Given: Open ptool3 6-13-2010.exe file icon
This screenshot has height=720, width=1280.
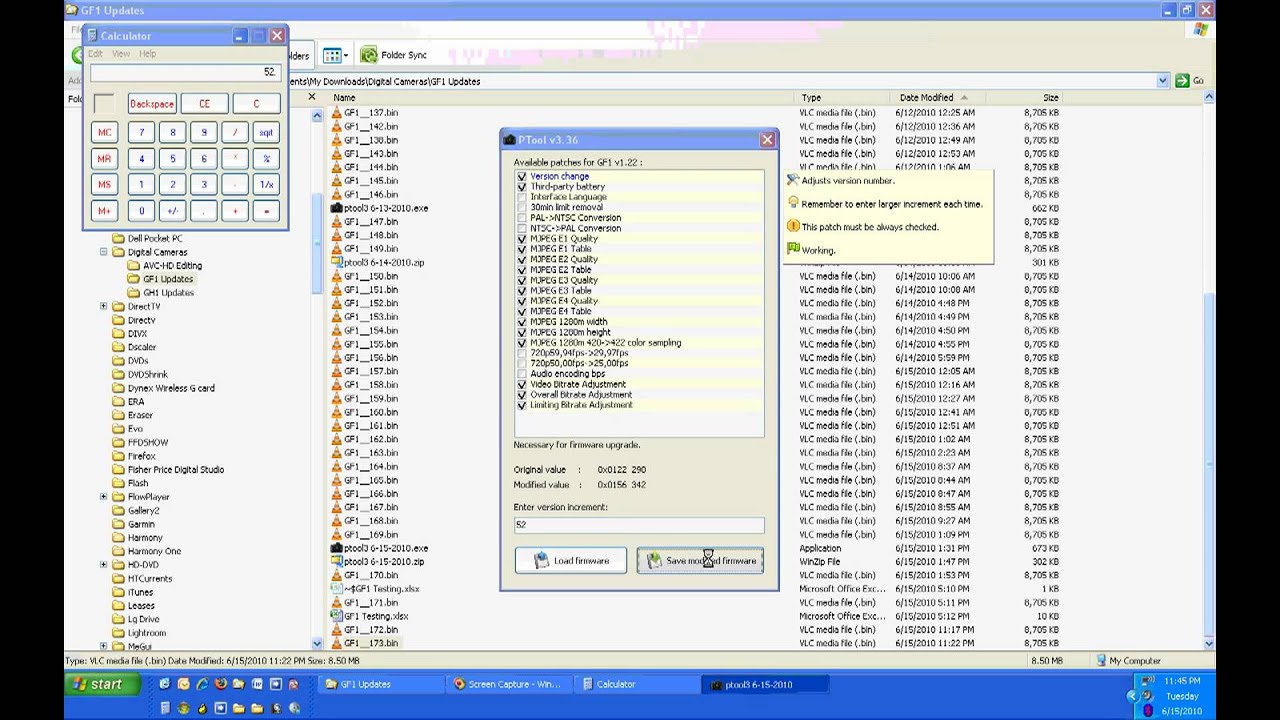Looking at the screenshot, I should (x=337, y=208).
